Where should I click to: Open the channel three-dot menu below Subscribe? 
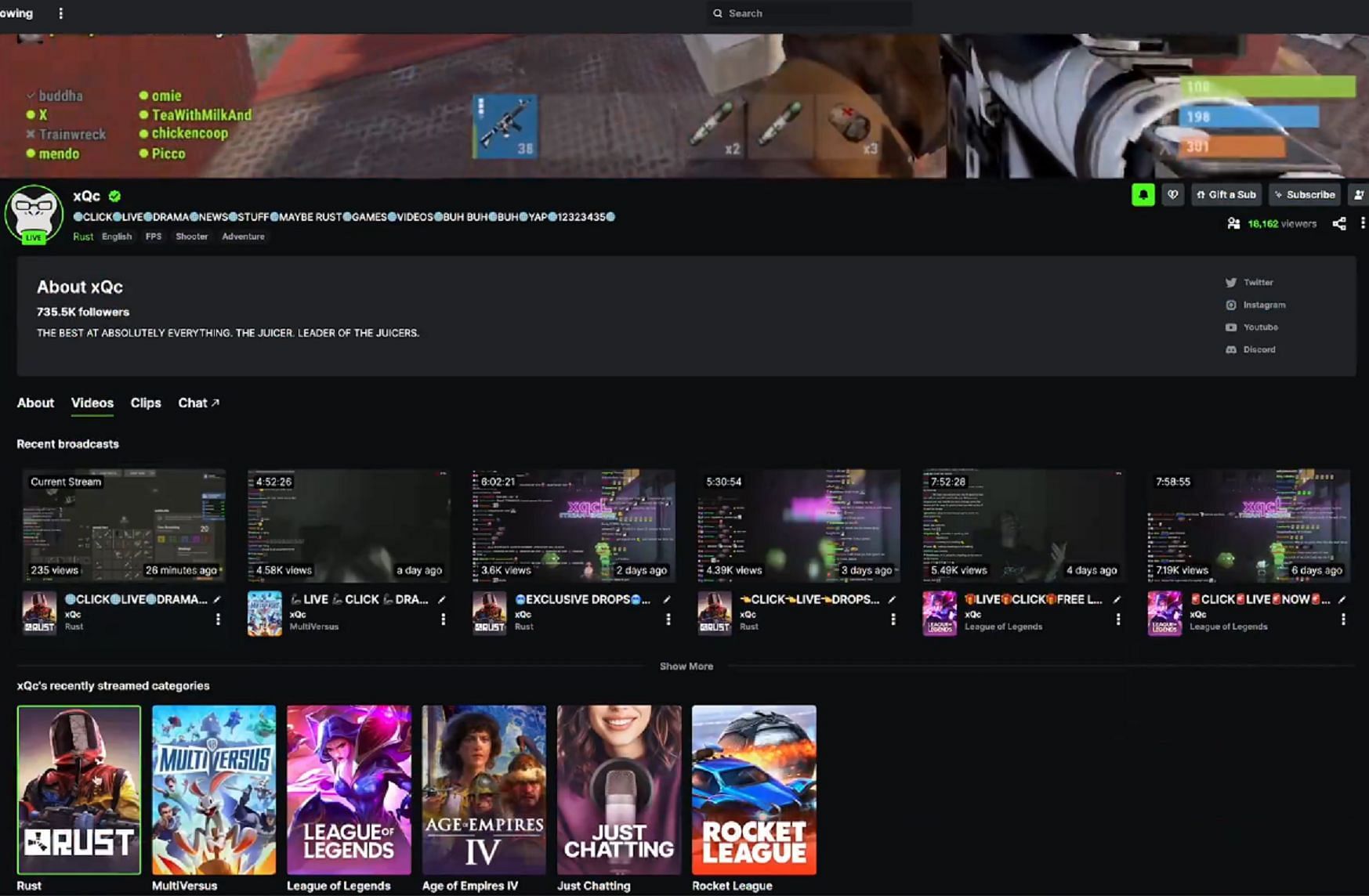1363,224
